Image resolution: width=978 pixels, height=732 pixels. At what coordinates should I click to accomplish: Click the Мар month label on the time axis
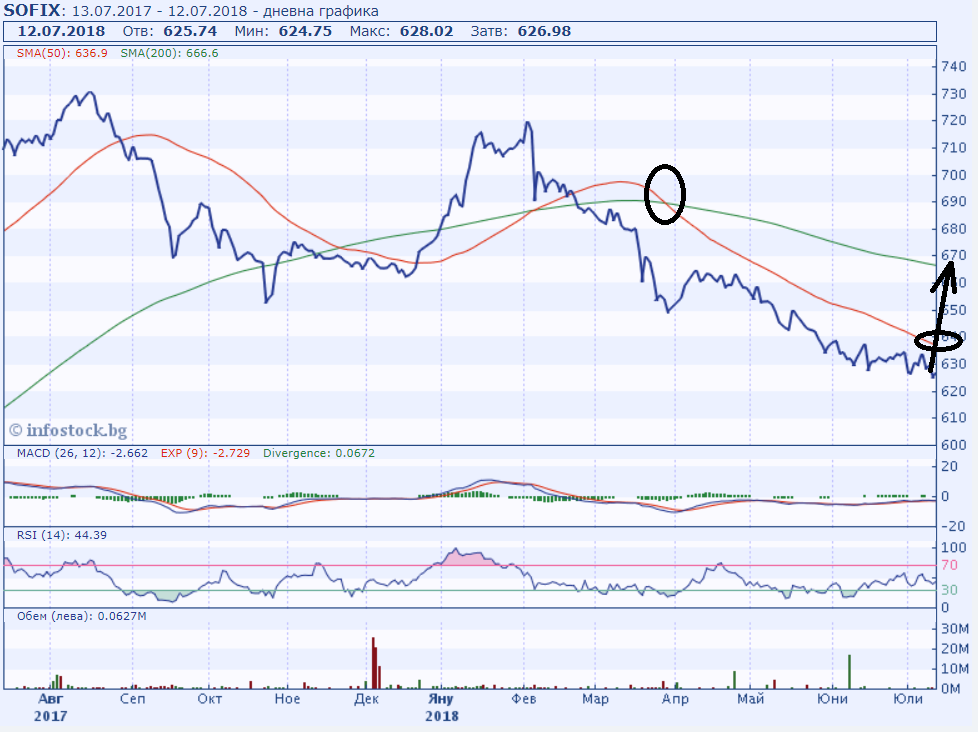tap(596, 698)
